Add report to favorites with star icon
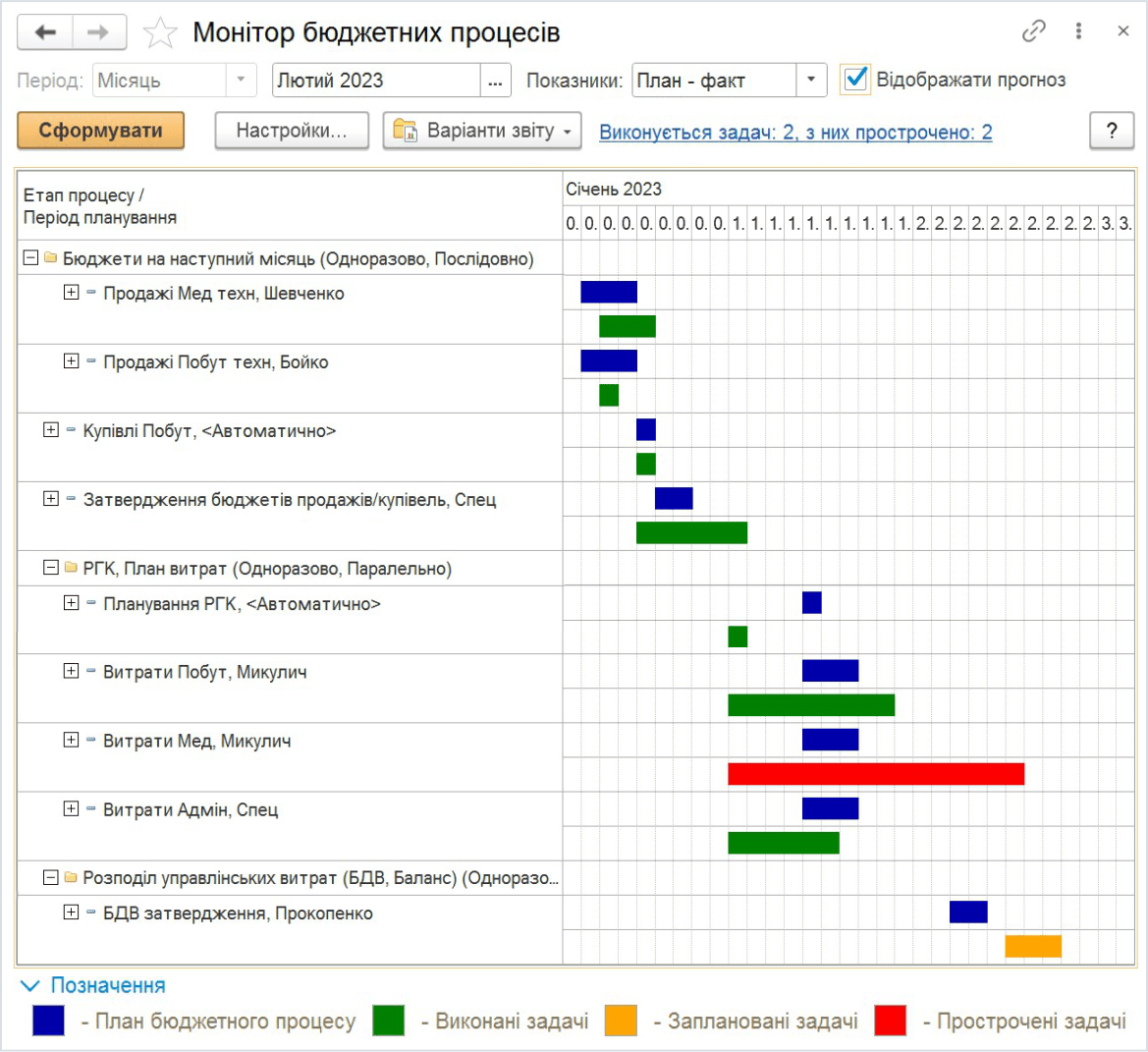The width and height of the screenshot is (1148, 1052). point(160,33)
